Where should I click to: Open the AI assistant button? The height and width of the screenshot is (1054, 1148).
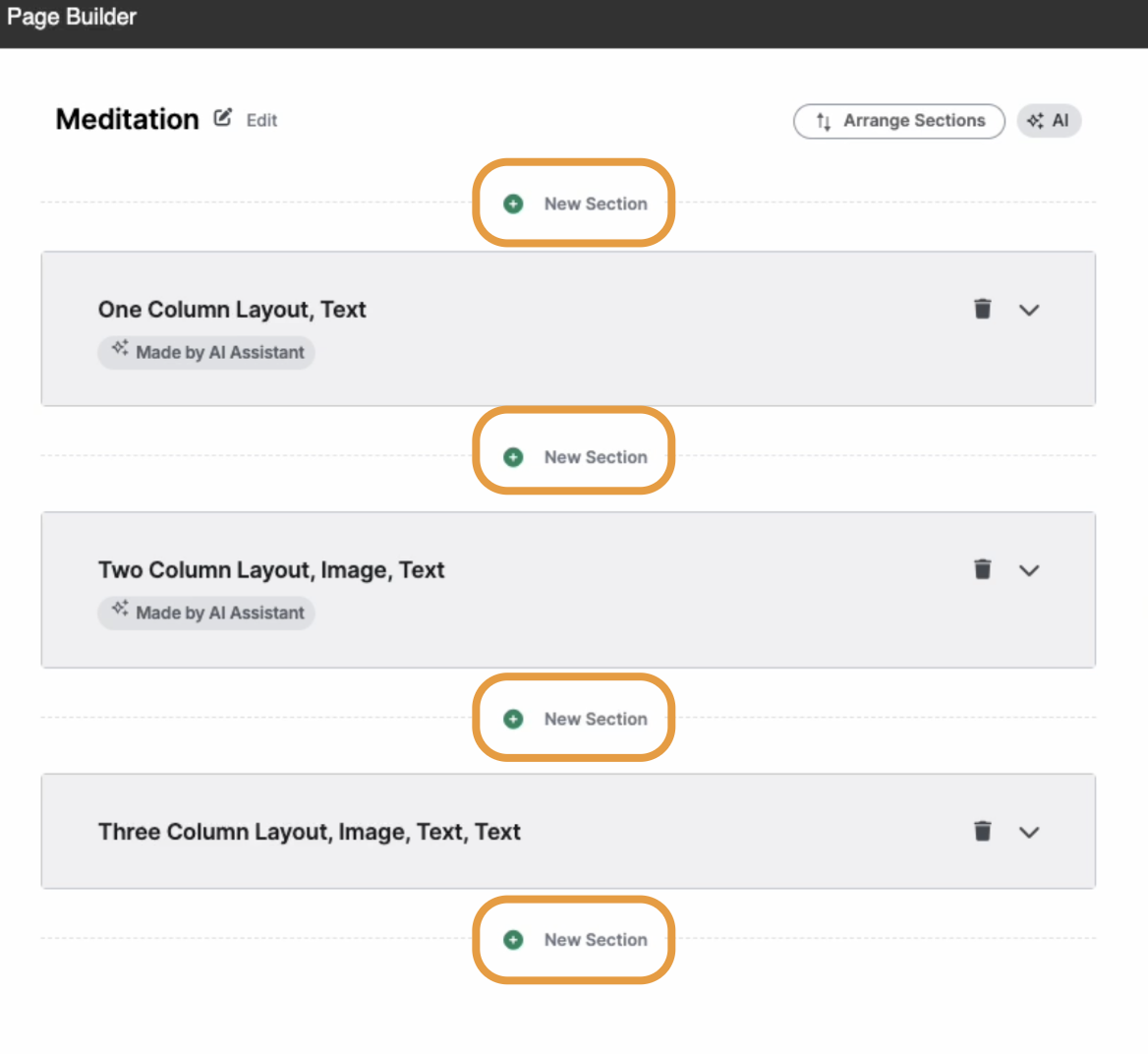(1049, 121)
